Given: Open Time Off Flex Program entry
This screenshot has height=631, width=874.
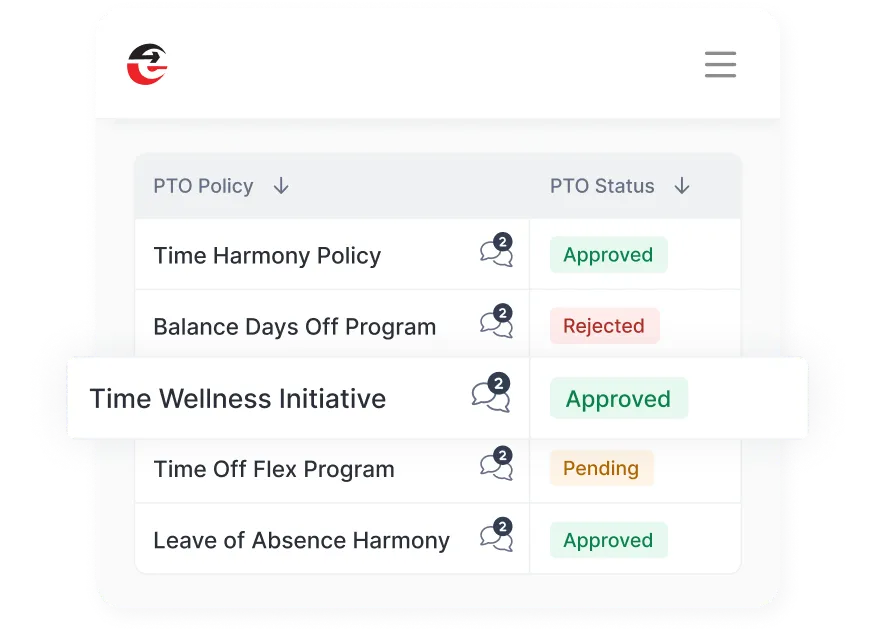Looking at the screenshot, I should [273, 469].
